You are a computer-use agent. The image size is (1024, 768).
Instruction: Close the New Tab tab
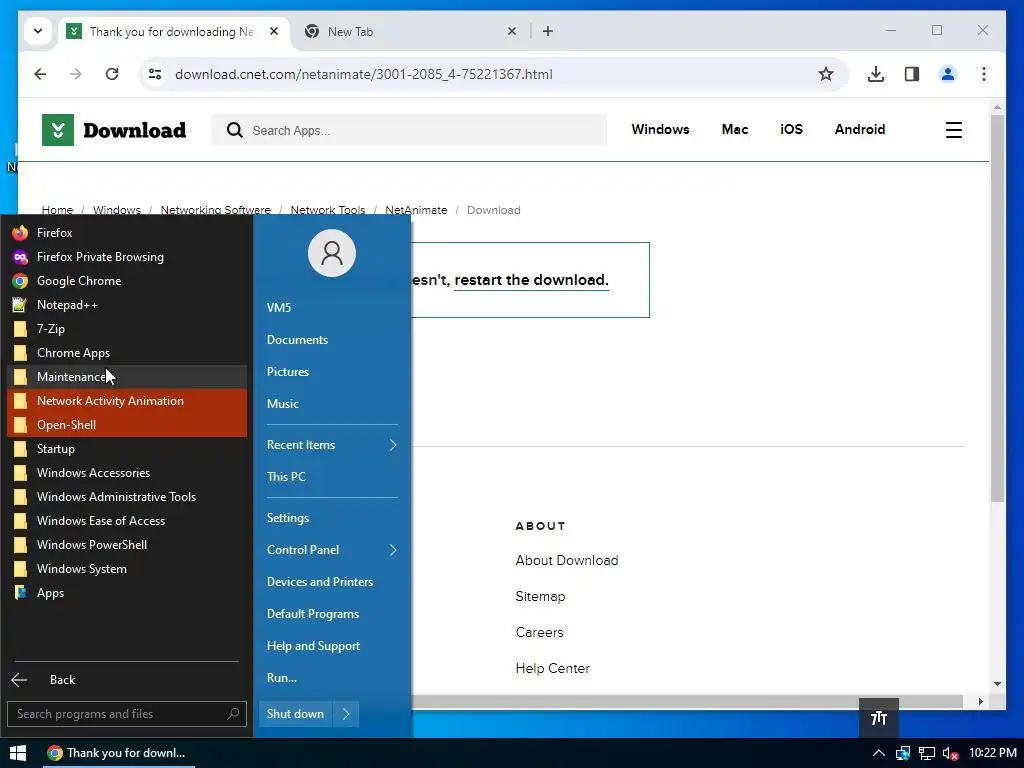click(x=512, y=31)
